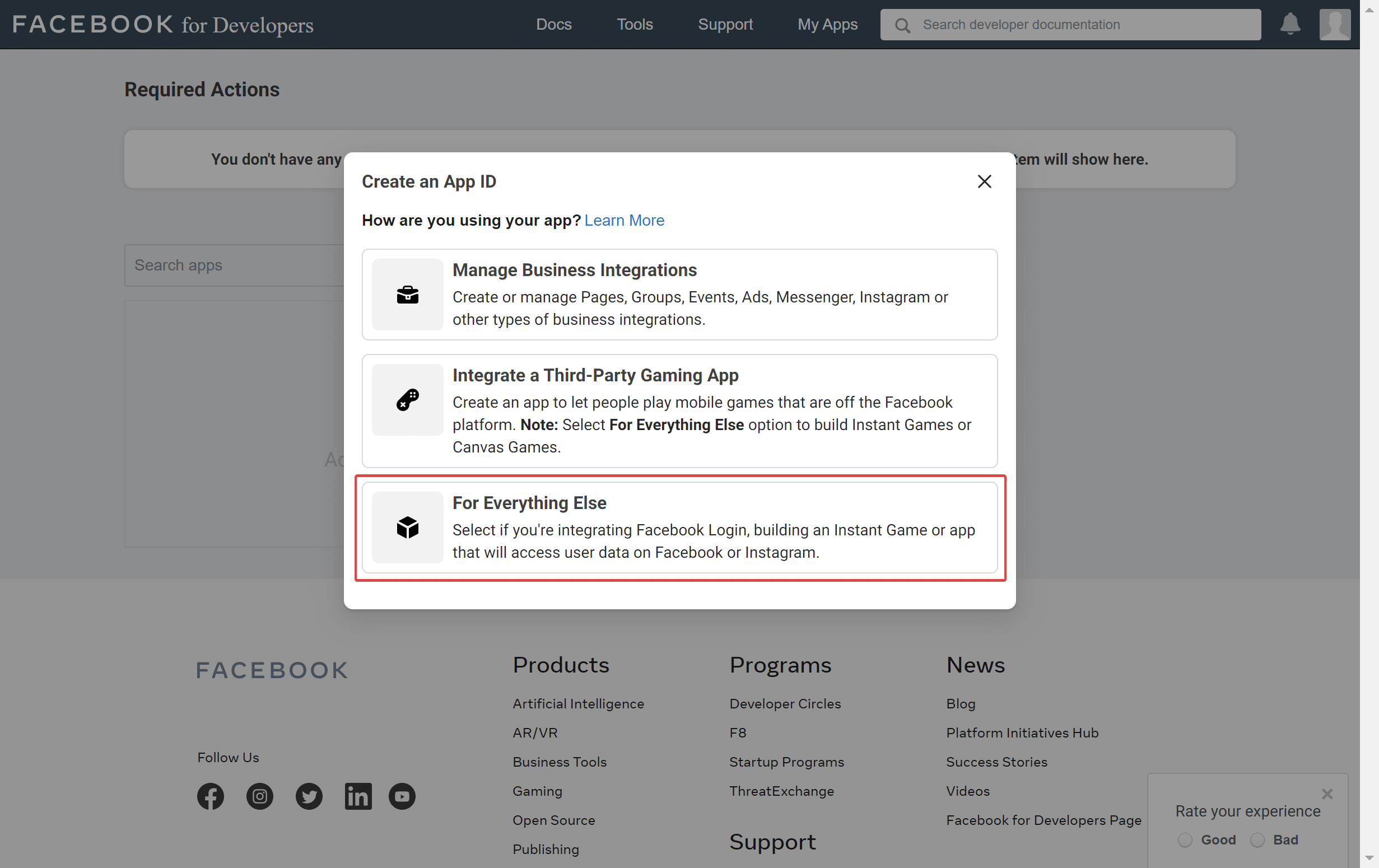Open the Facebook for Developers Page link
The image size is (1379, 868).
point(1043,820)
